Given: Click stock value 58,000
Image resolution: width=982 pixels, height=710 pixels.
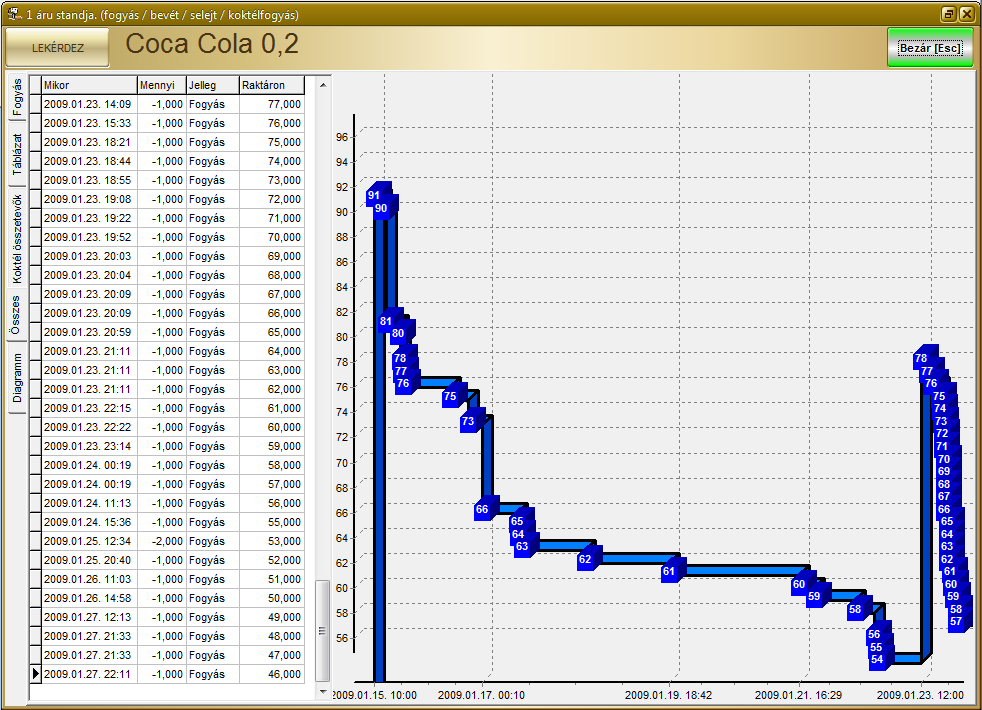Looking at the screenshot, I should 272,465.
